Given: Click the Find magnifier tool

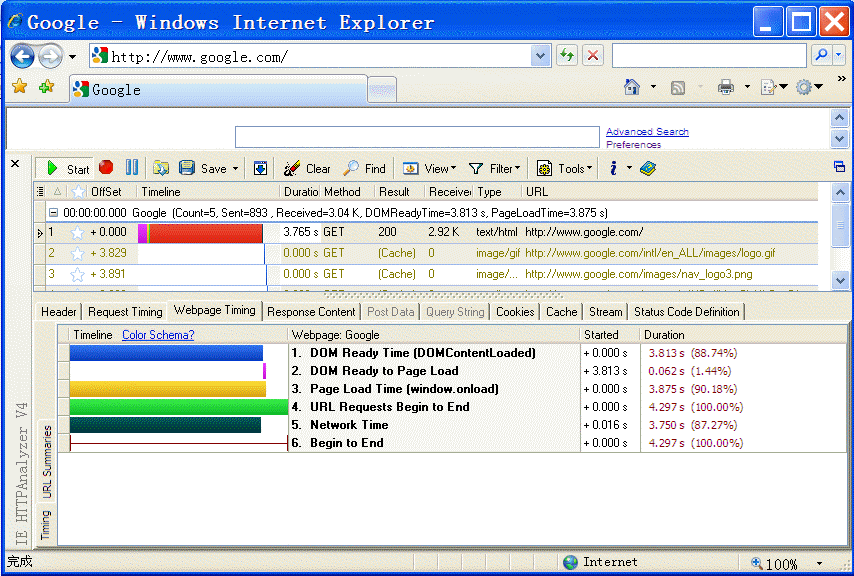Looking at the screenshot, I should pyautogui.click(x=364, y=169).
